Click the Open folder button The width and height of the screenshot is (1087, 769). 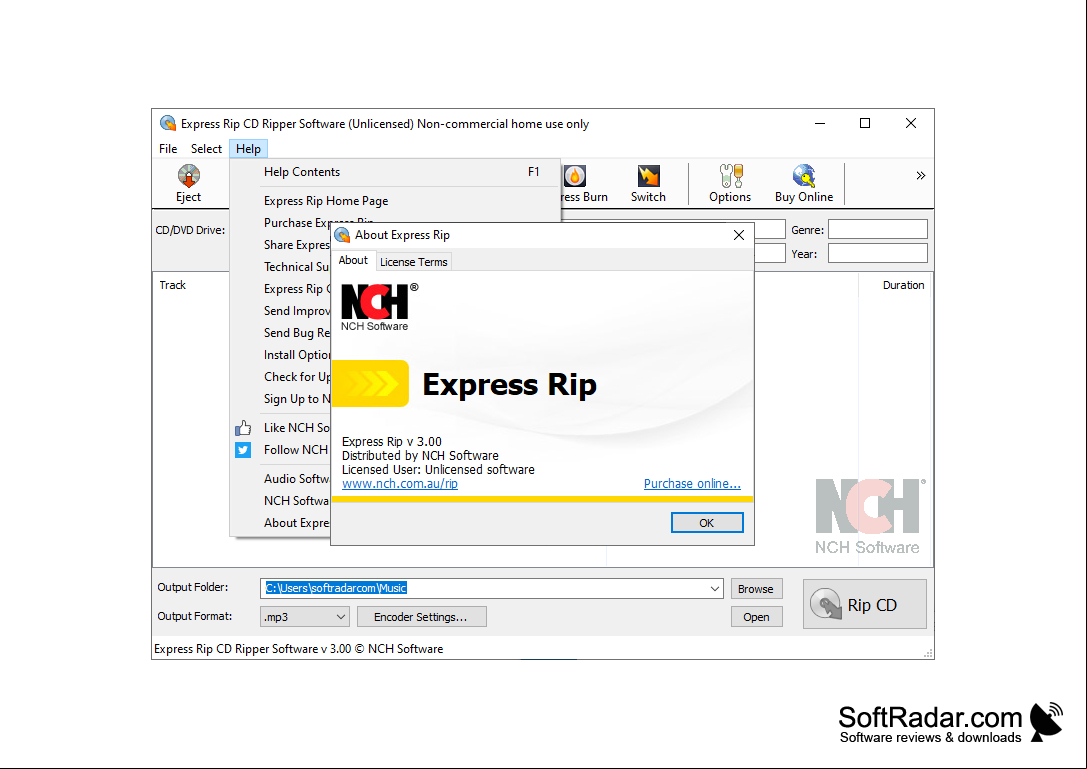(756, 616)
